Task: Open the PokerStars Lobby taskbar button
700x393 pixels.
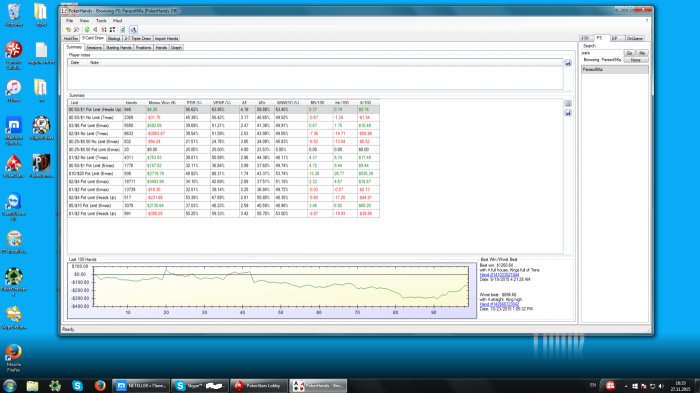Action: [258, 385]
